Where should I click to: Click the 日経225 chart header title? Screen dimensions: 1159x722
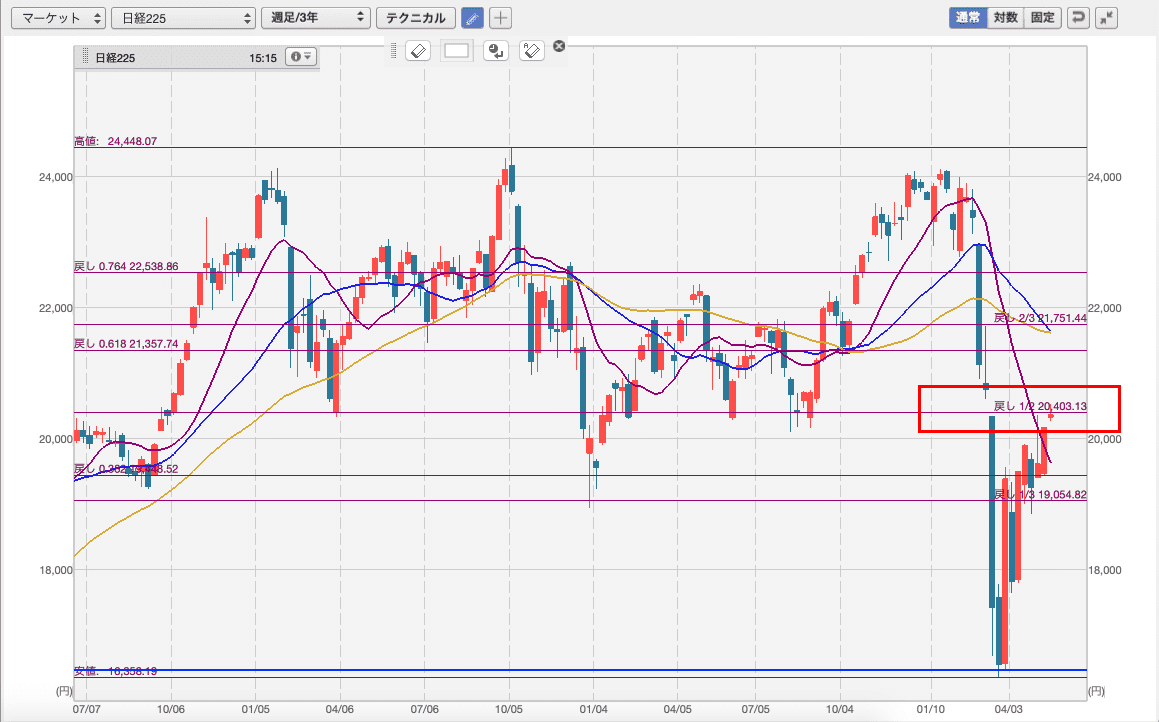coord(115,58)
